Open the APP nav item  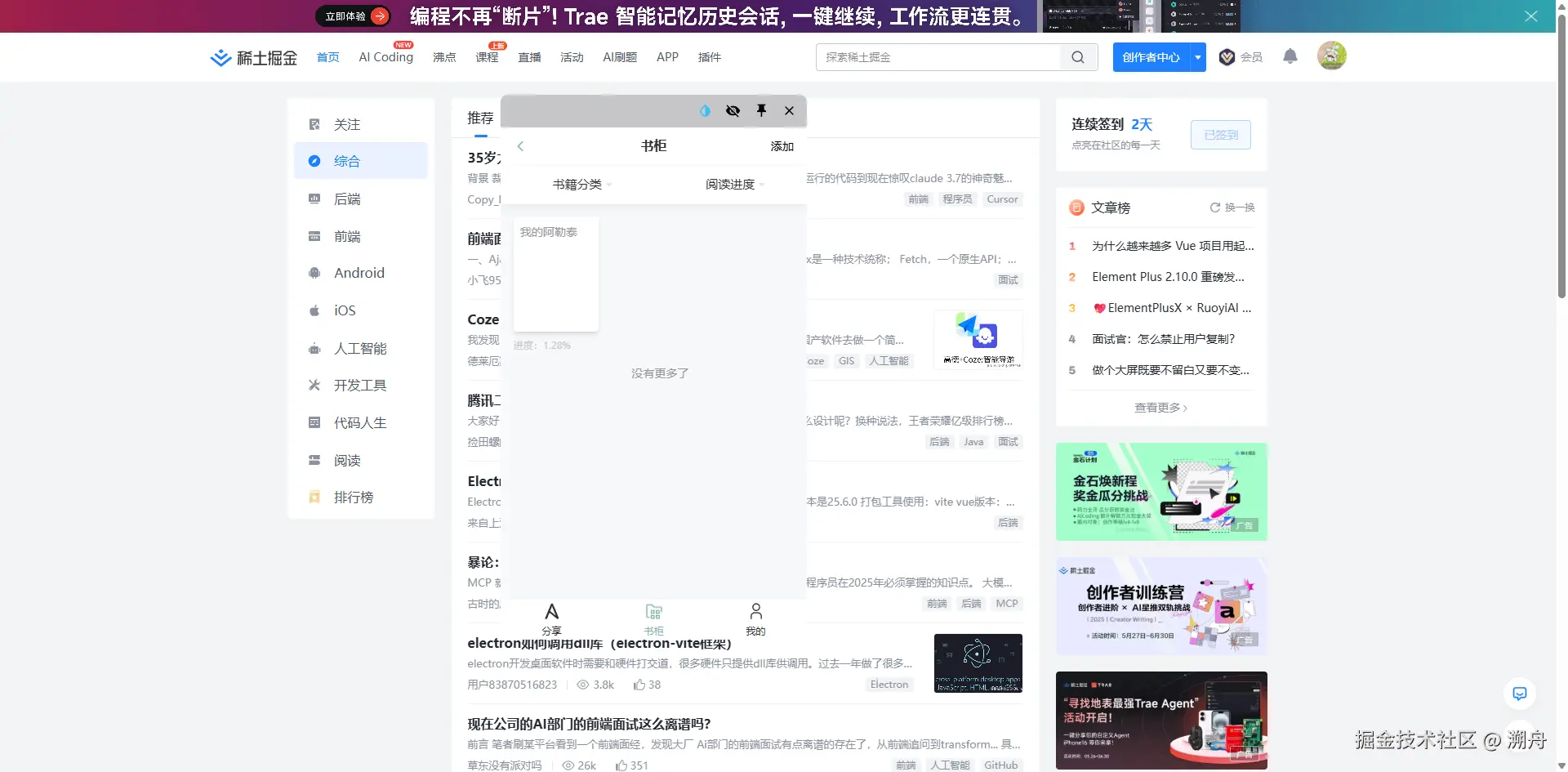click(x=667, y=57)
